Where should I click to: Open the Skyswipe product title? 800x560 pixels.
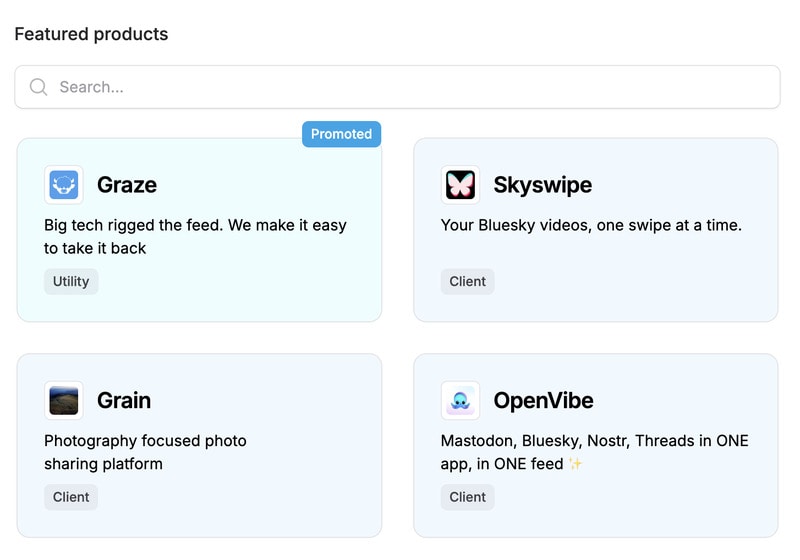pos(542,185)
